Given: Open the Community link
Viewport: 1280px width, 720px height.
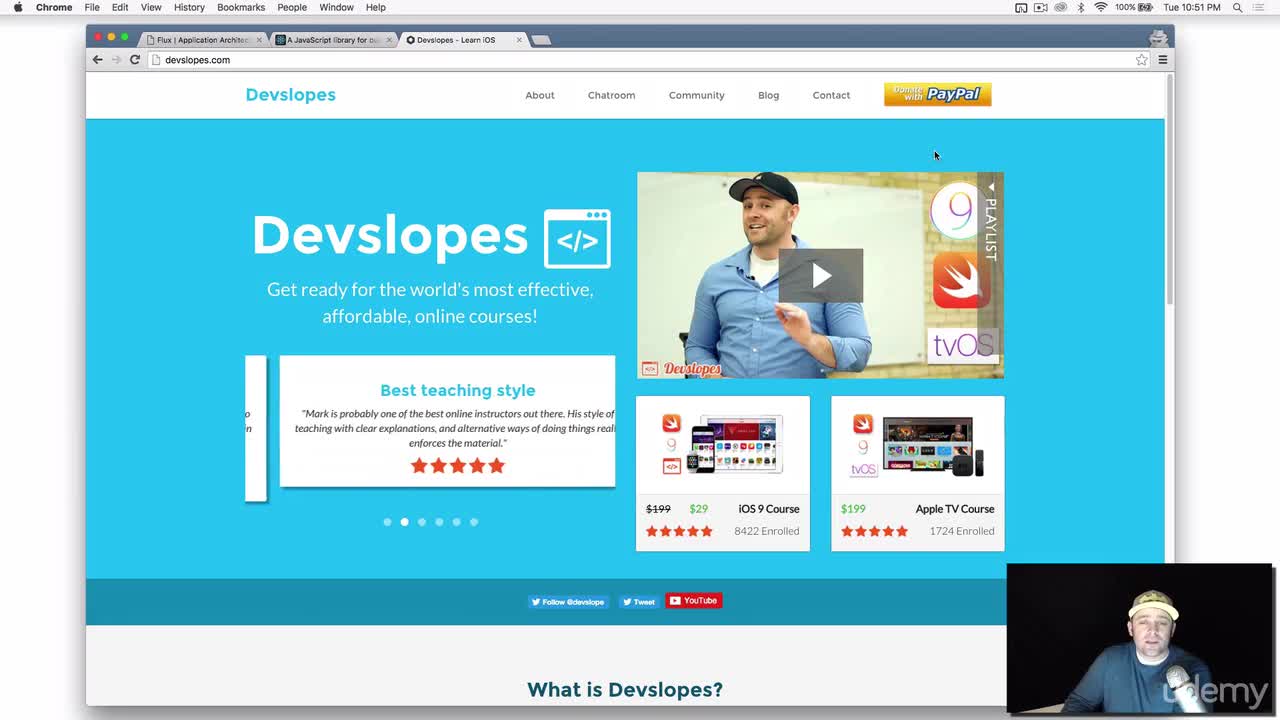Looking at the screenshot, I should click(697, 95).
